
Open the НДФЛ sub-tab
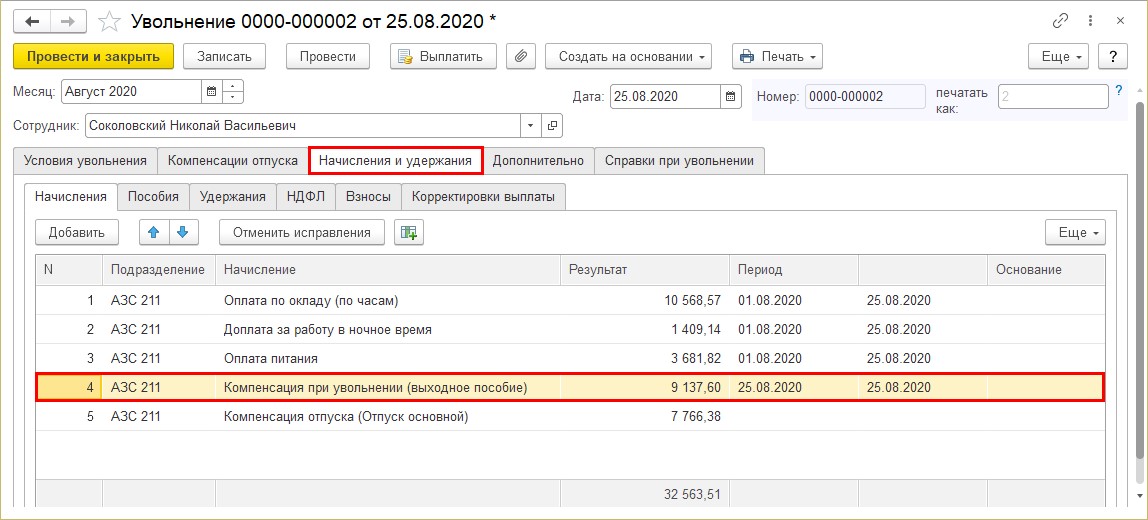click(x=305, y=196)
